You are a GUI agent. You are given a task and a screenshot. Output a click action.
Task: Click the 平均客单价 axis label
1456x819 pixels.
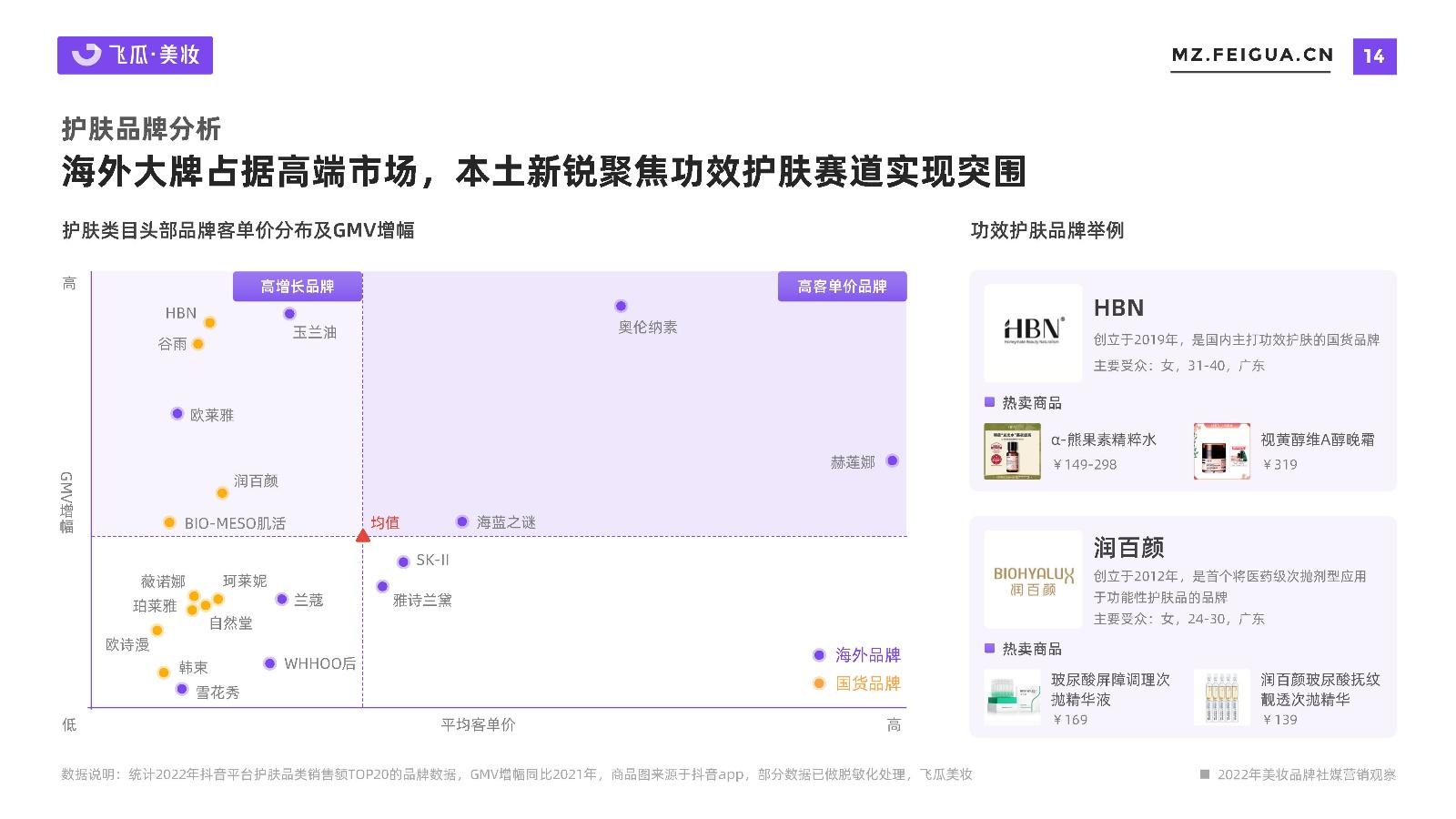[478, 724]
